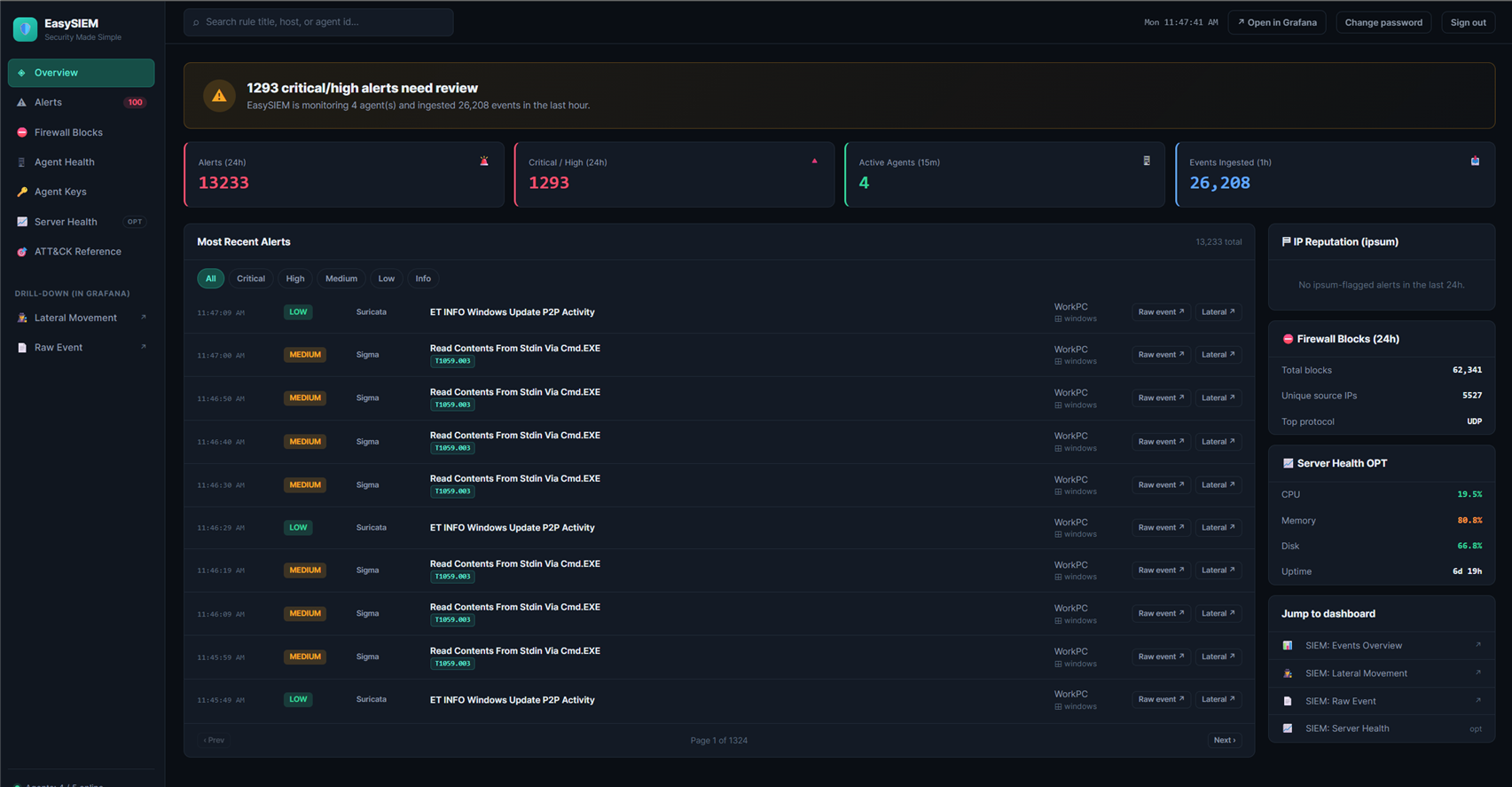Sign out of EasySIEM

1468,22
